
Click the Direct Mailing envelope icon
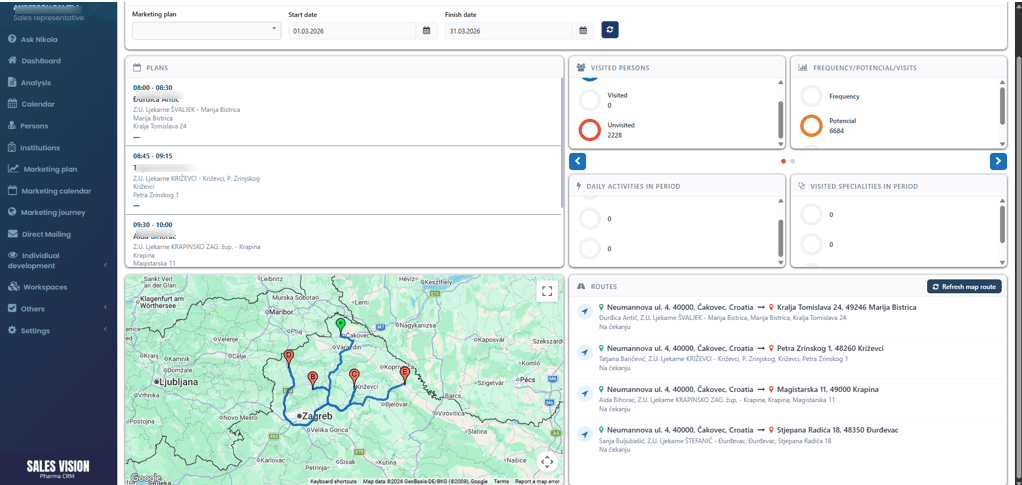click(x=12, y=234)
